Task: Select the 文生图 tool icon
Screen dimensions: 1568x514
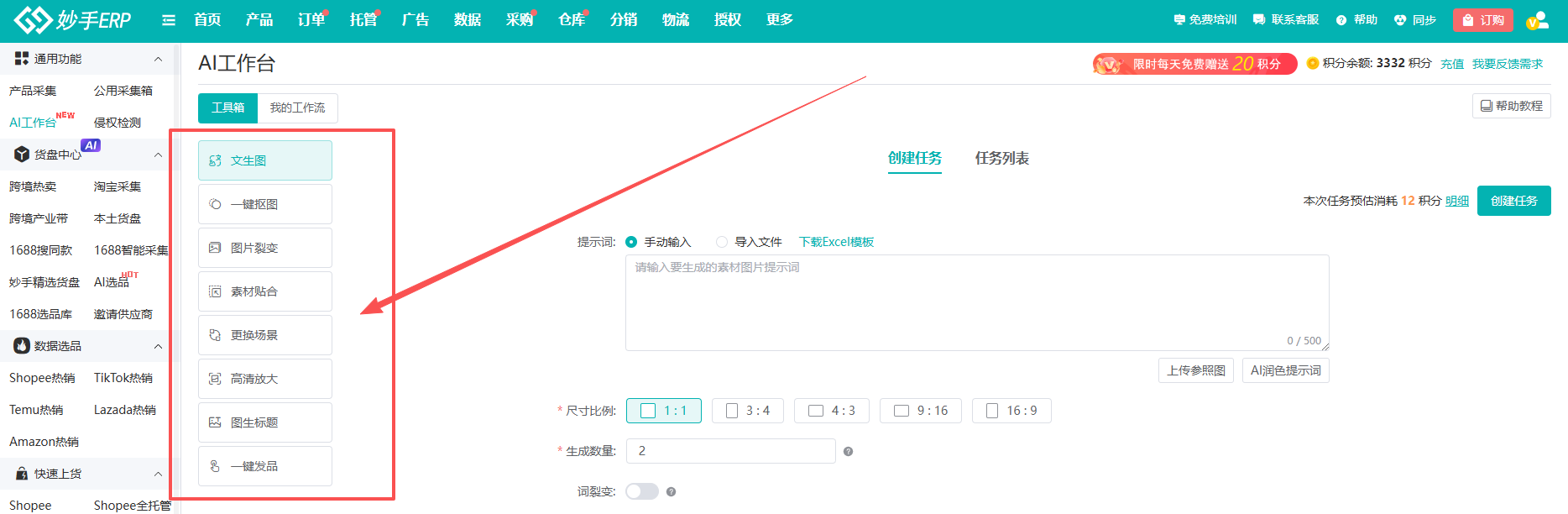Action: pyautogui.click(x=216, y=160)
